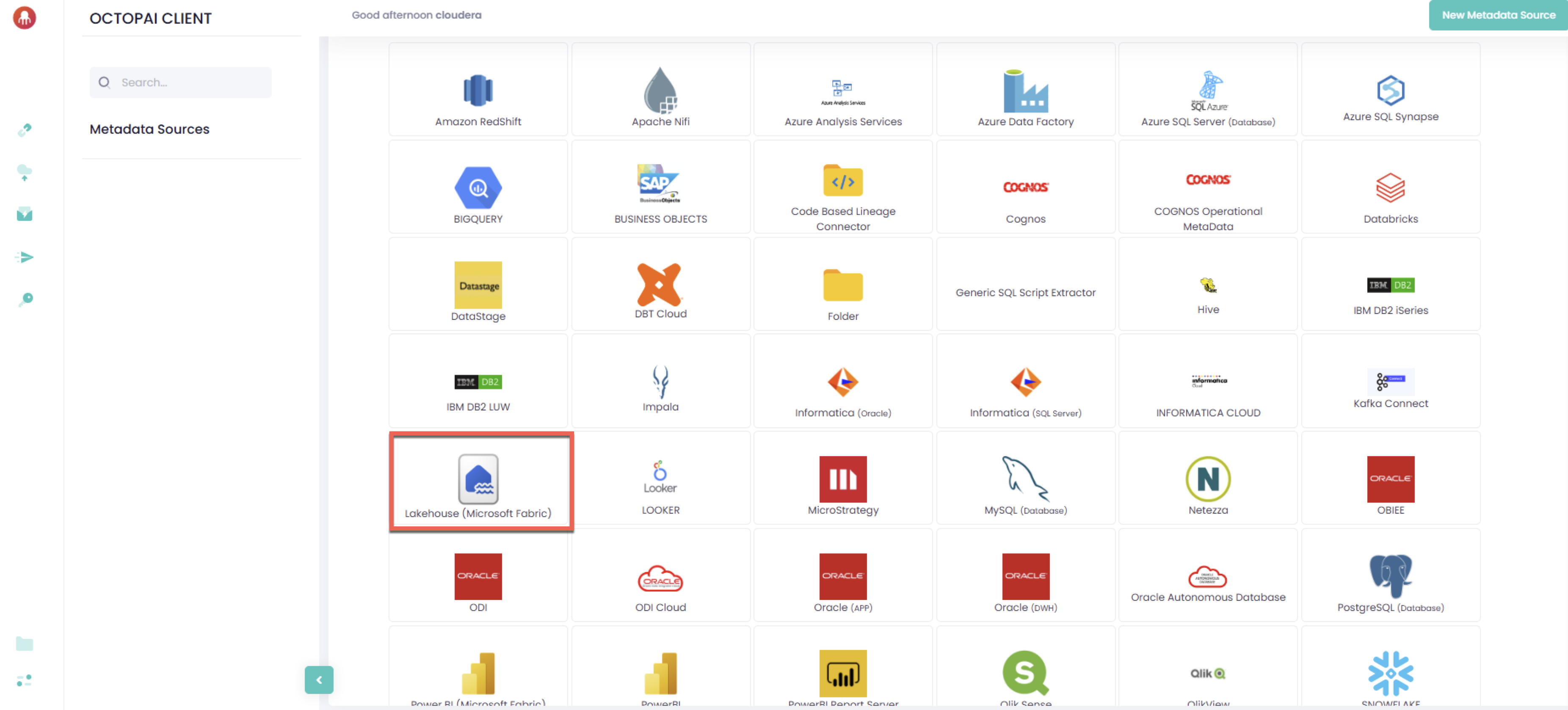Open the link icon in left sidebar

point(25,129)
